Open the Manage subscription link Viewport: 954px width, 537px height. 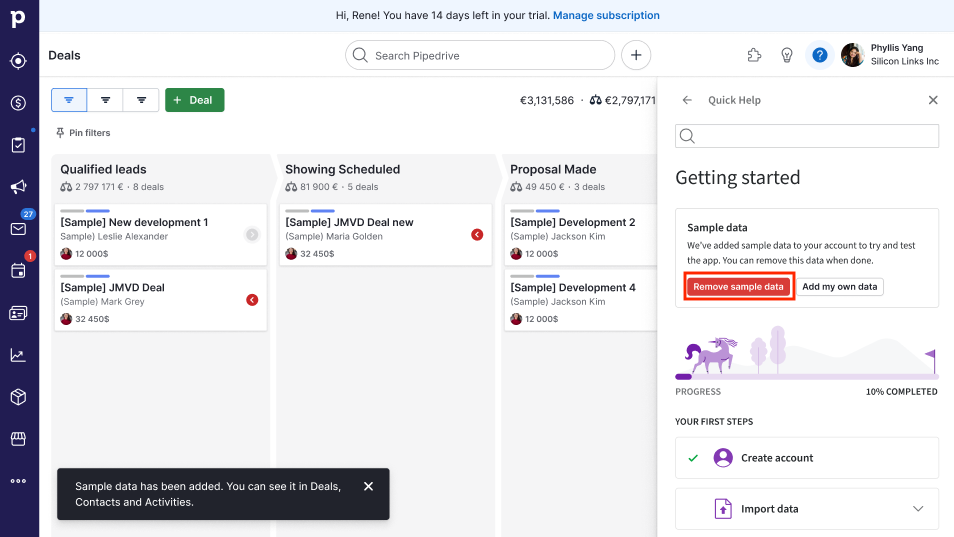point(606,15)
